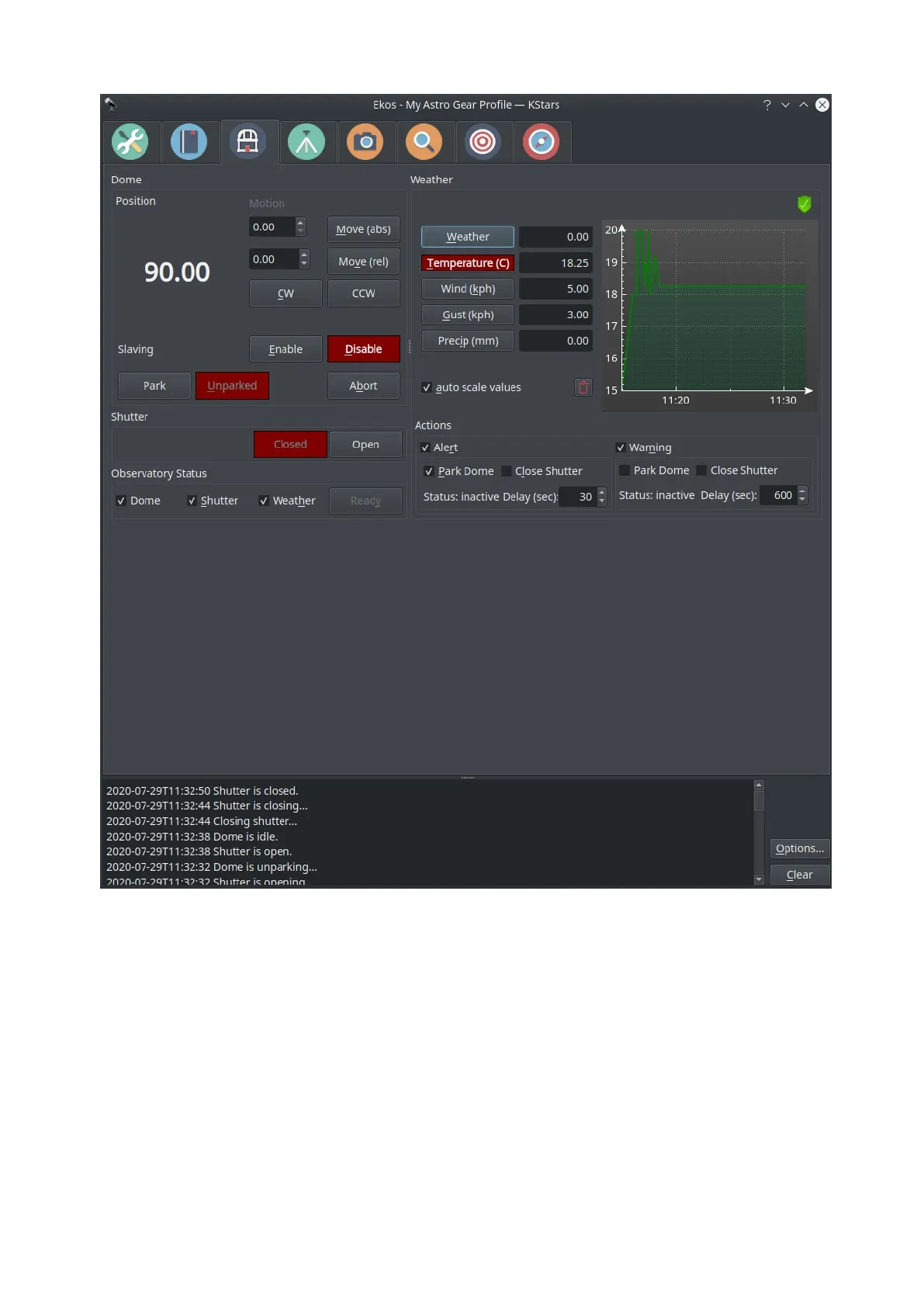
Task: Clear the log messages
Action: pyautogui.click(x=800, y=875)
